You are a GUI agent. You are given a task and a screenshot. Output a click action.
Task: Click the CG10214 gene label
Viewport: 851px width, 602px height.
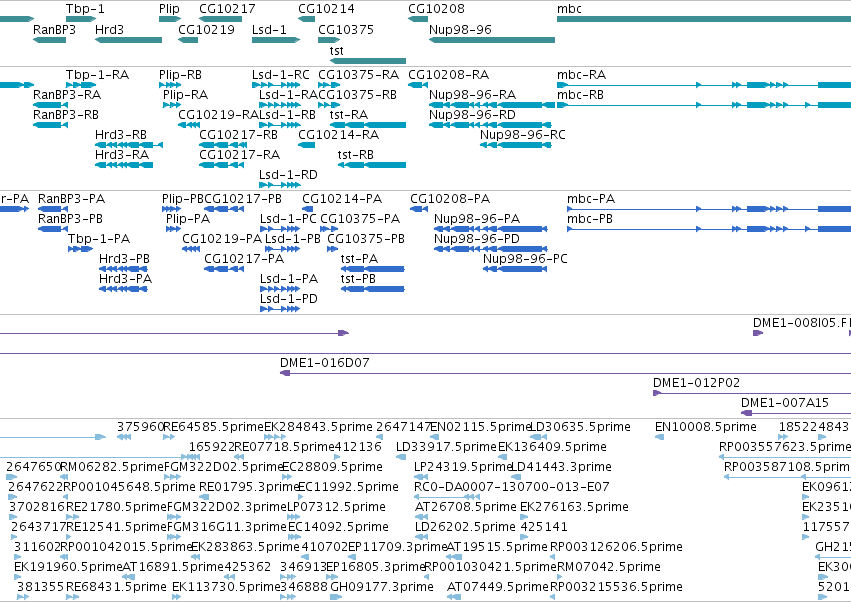[326, 9]
